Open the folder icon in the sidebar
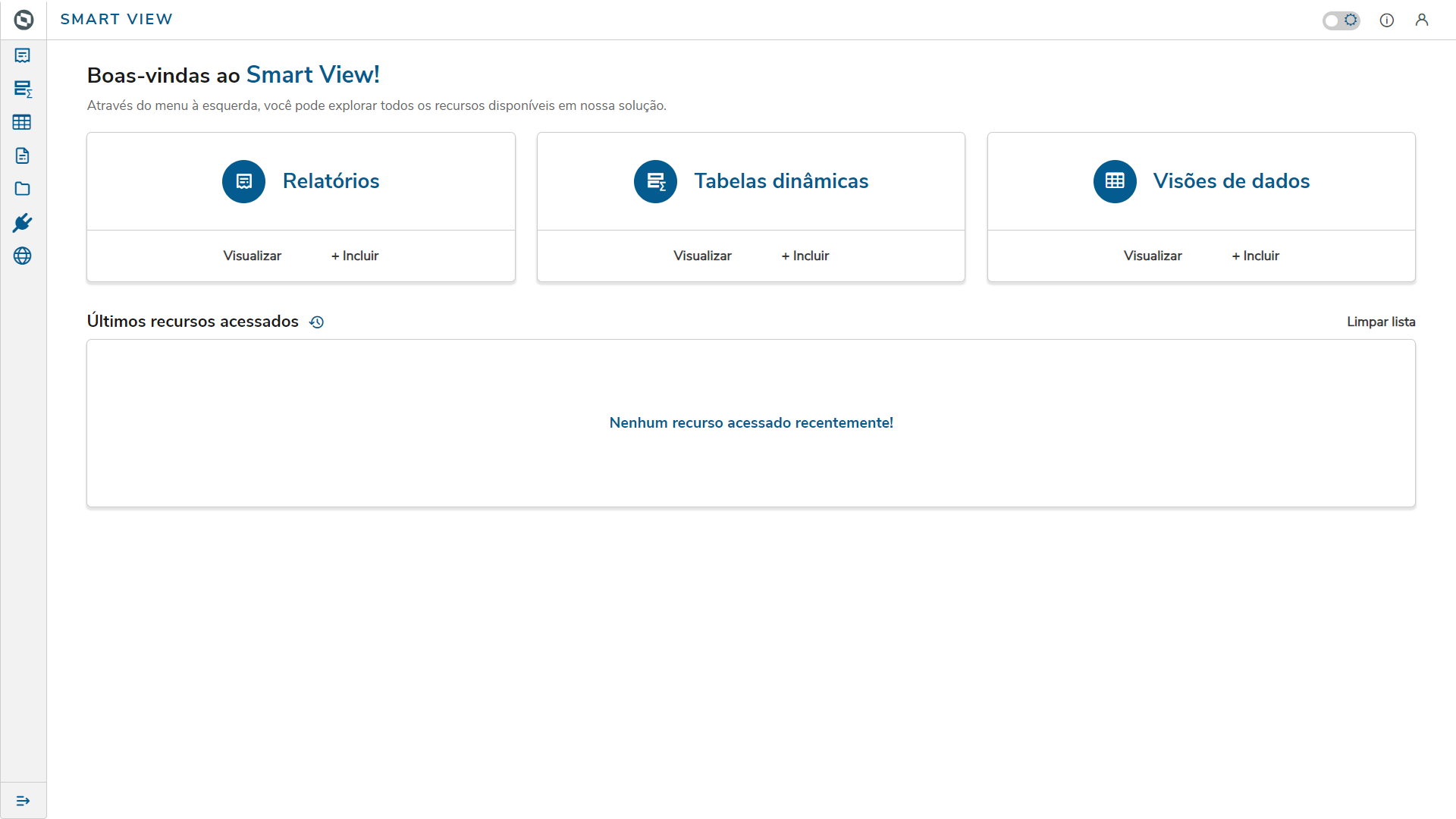The width and height of the screenshot is (1456, 819). pos(23,189)
